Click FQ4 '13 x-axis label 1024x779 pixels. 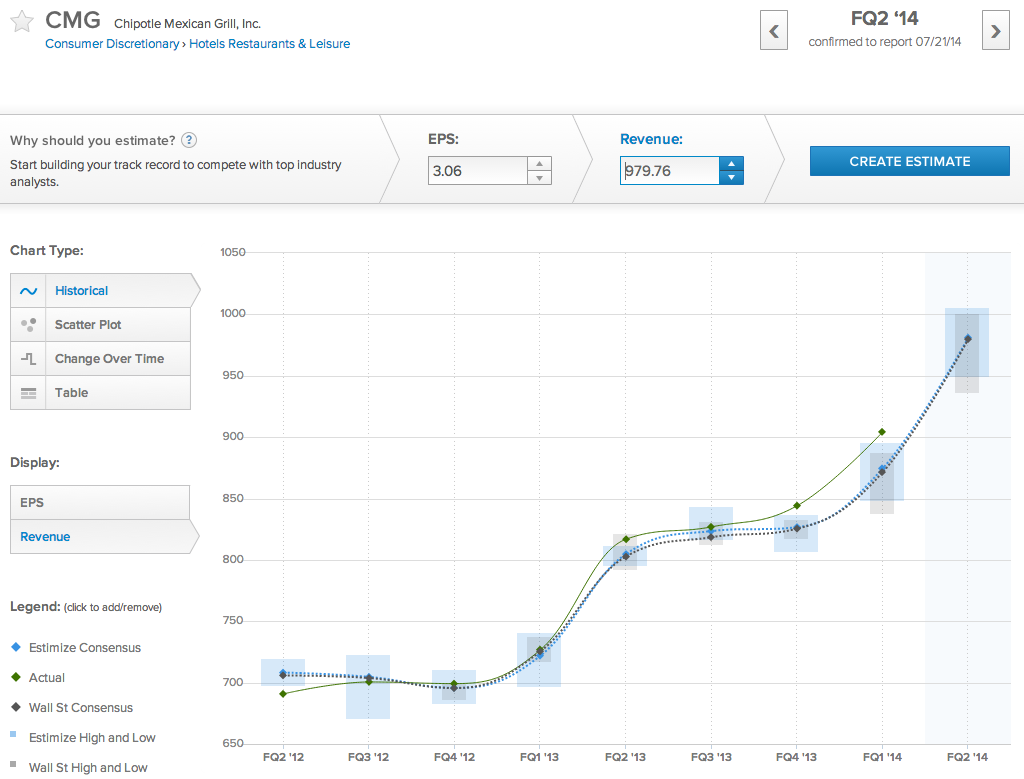pos(796,757)
